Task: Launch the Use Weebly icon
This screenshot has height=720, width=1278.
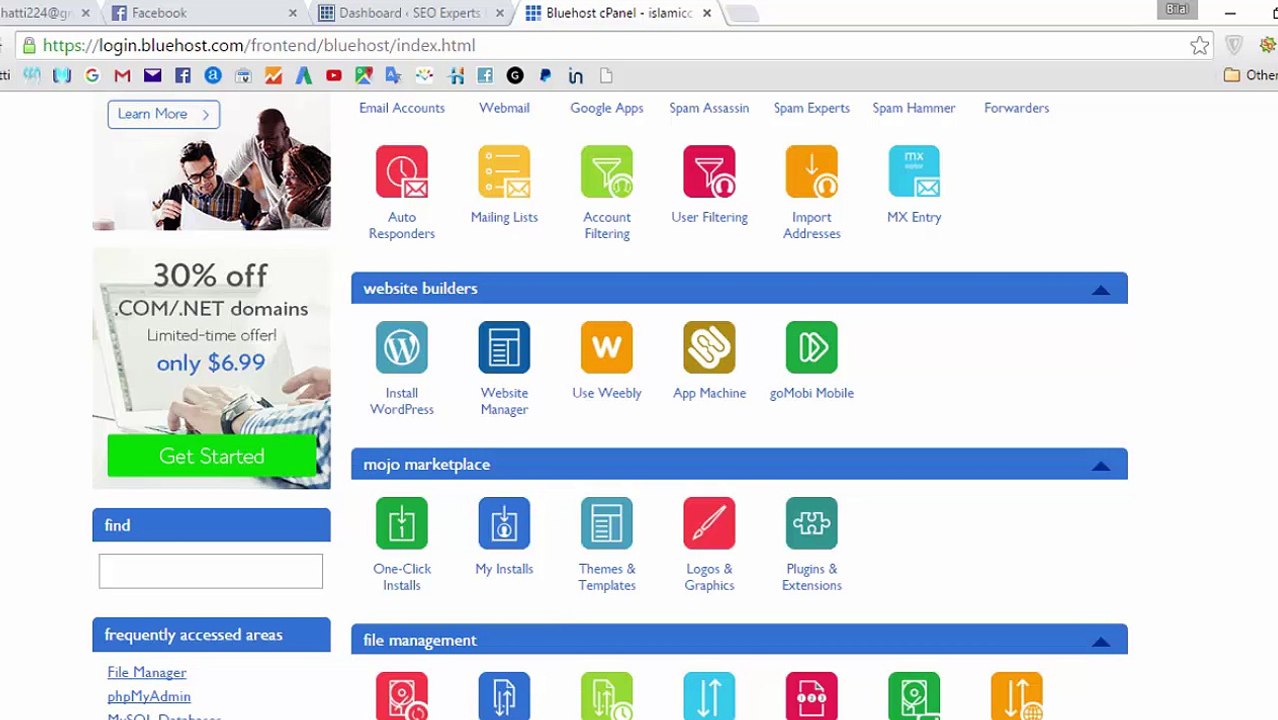Action: pyautogui.click(x=607, y=347)
